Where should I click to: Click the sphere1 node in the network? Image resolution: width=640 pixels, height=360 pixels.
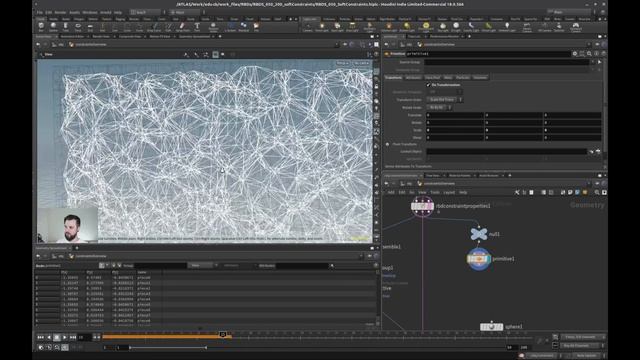coord(491,327)
